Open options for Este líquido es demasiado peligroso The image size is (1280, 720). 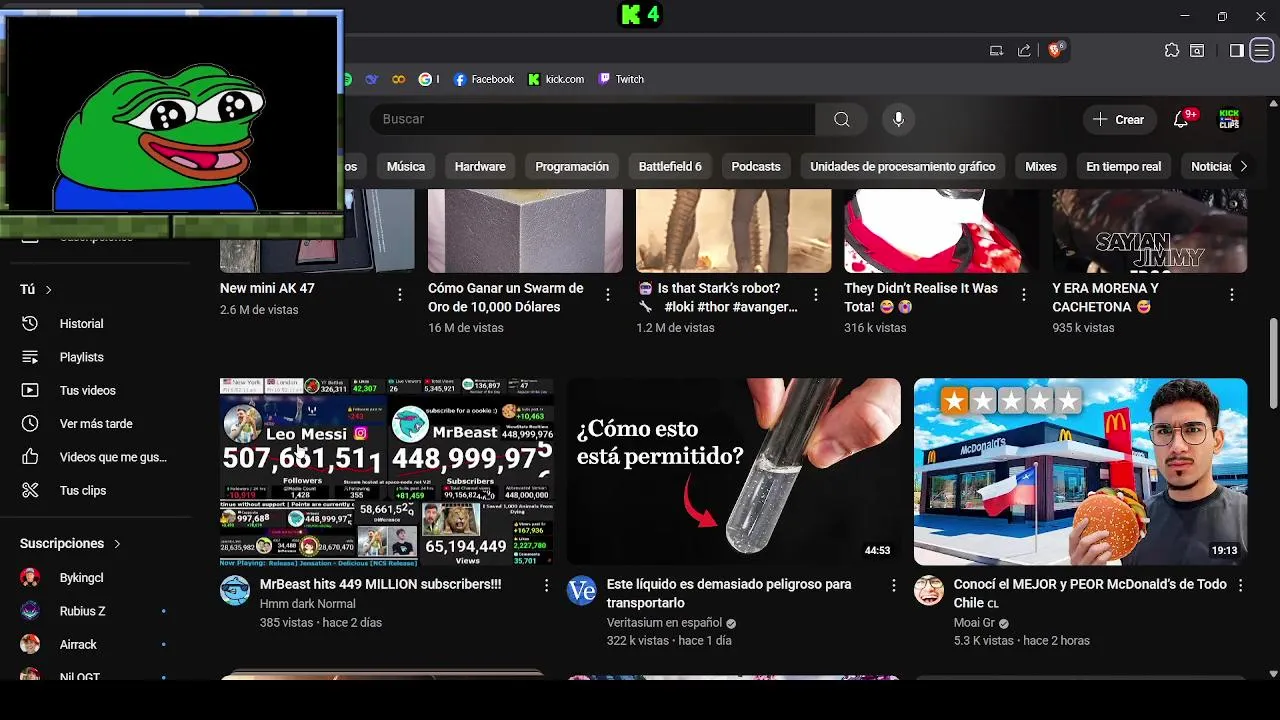click(893, 585)
